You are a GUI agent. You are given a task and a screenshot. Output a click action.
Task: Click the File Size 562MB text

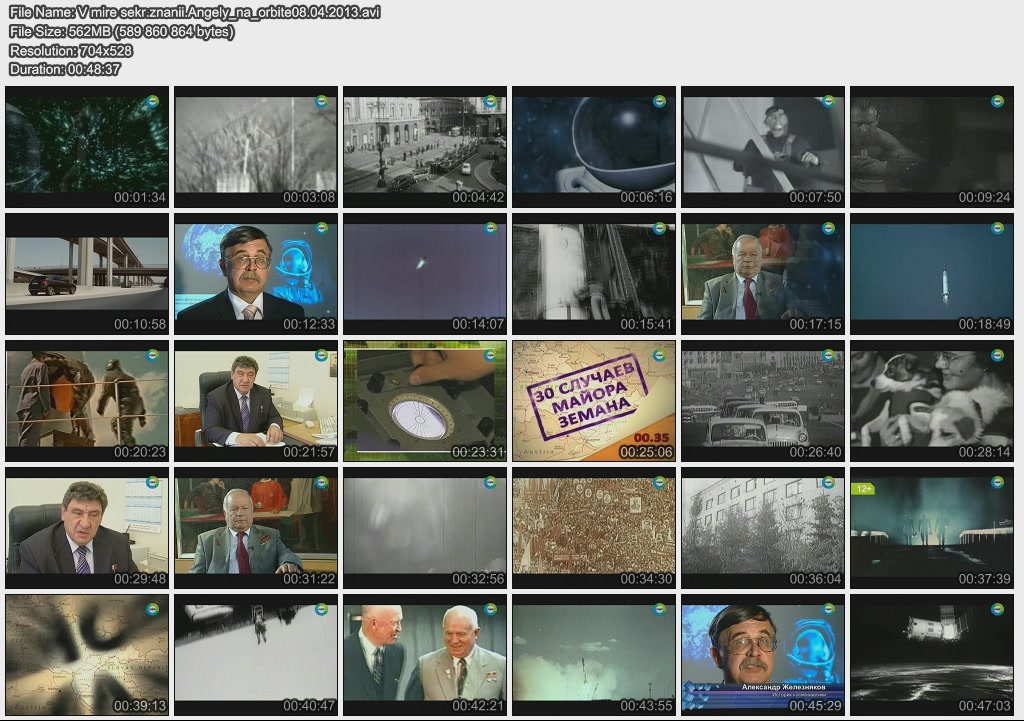coord(122,31)
